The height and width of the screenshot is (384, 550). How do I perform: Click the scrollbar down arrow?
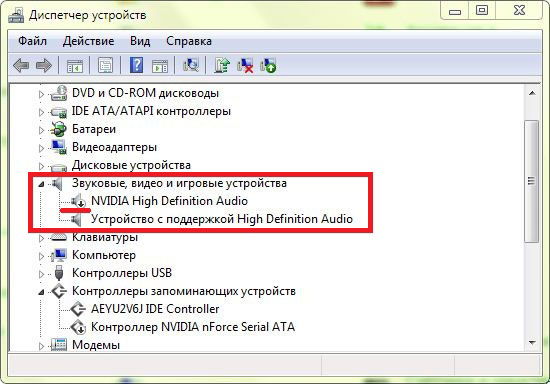(x=532, y=342)
